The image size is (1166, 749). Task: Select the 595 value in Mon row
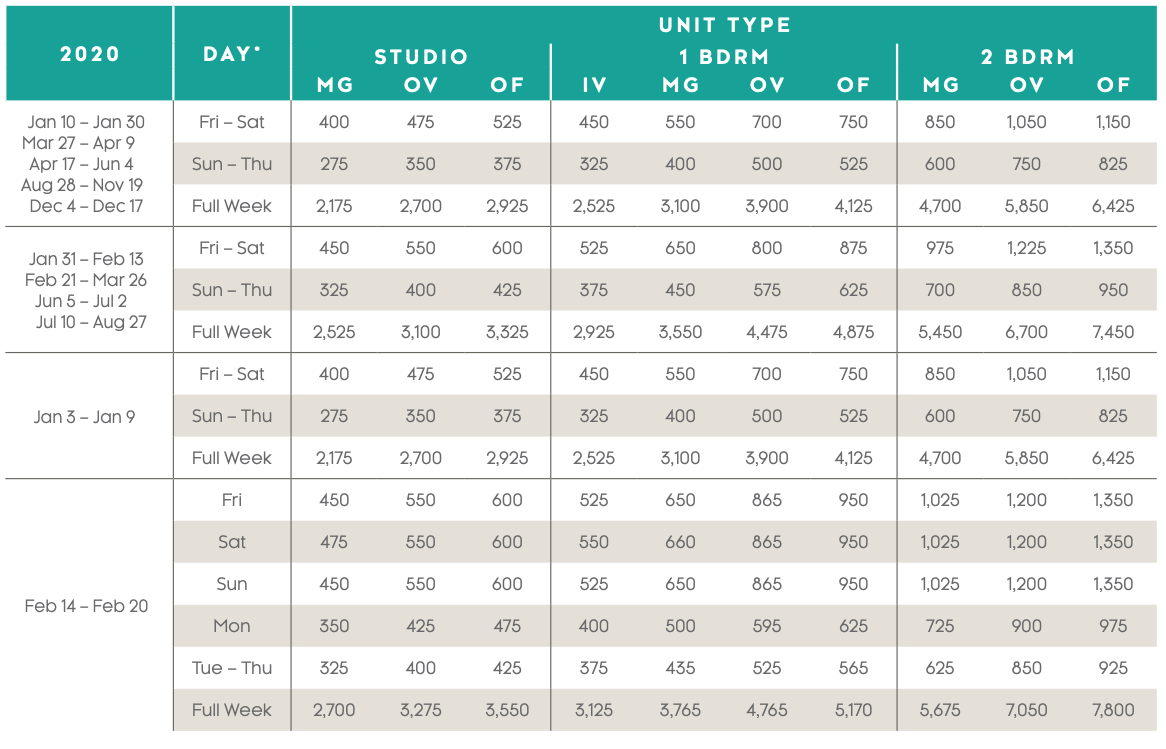pyautogui.click(x=767, y=626)
